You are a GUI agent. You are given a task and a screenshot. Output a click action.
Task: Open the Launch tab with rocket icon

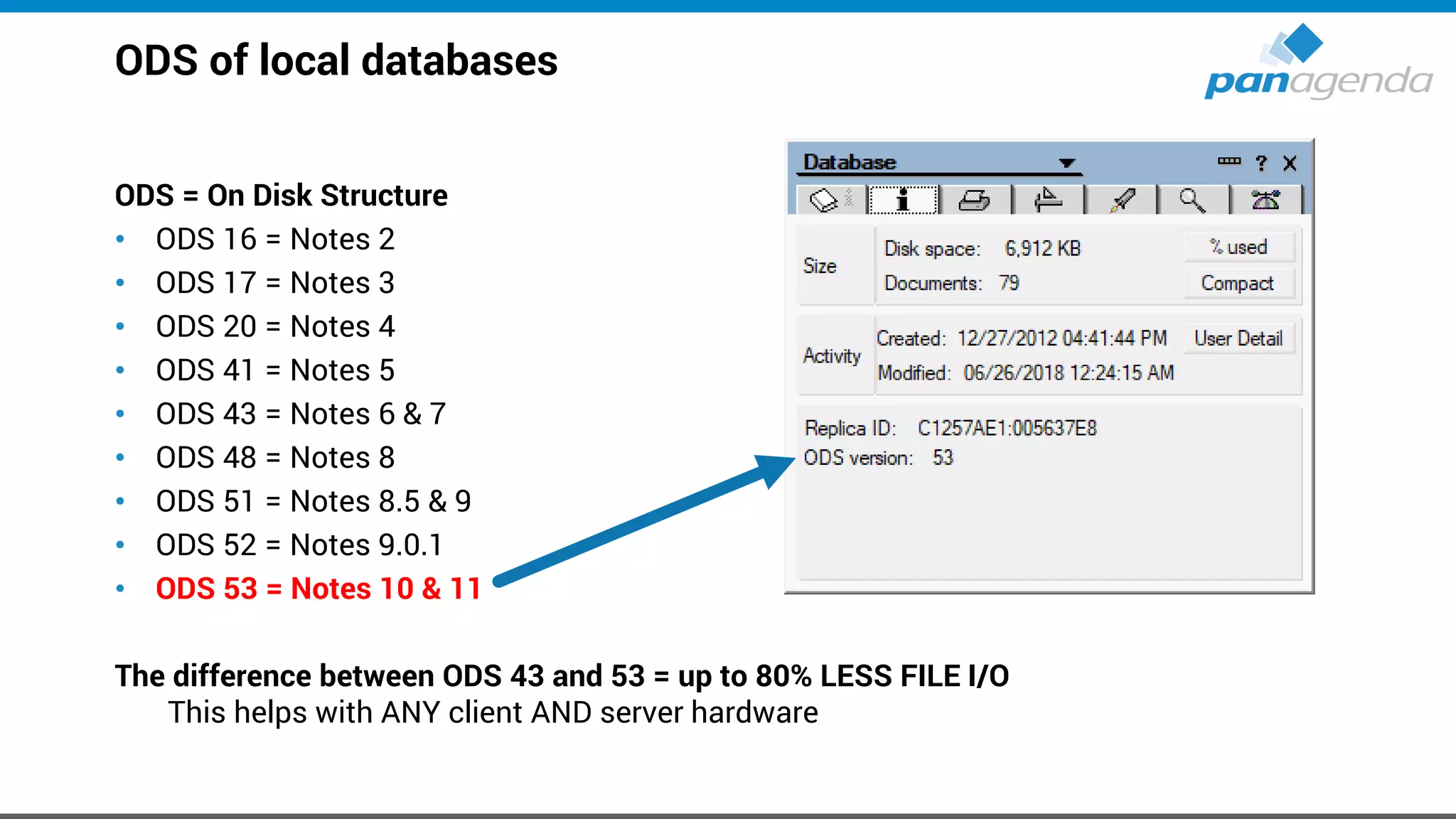pos(1122,200)
